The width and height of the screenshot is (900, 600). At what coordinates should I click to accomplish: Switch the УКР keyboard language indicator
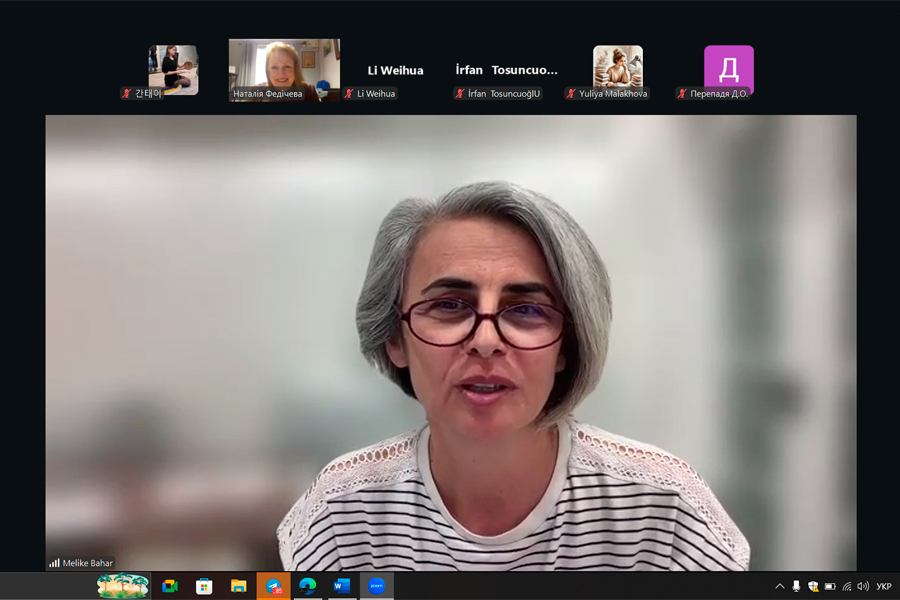884,586
